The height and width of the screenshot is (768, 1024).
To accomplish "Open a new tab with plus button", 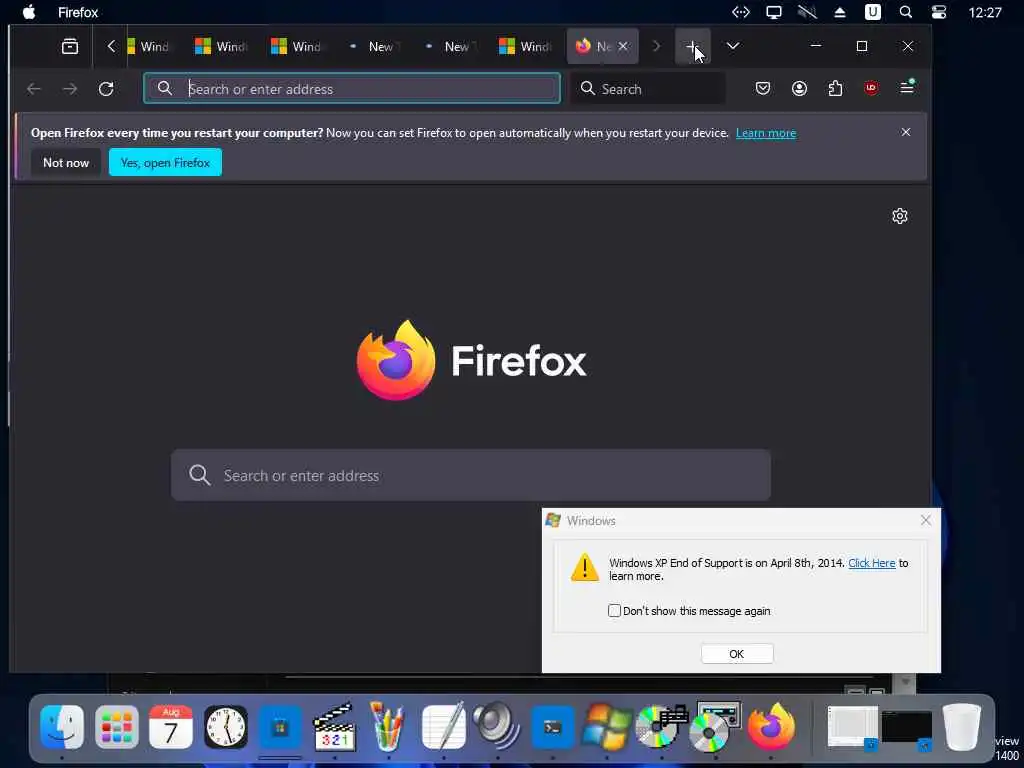I will tap(693, 46).
